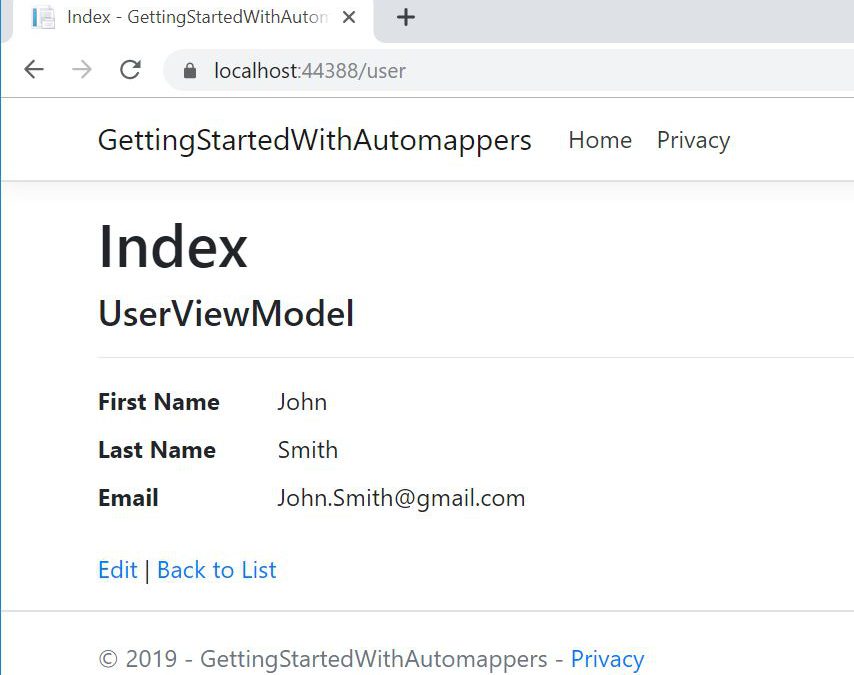Click the UserViewModel subheading
Screen dimensions: 854x675
pyautogui.click(x=226, y=314)
